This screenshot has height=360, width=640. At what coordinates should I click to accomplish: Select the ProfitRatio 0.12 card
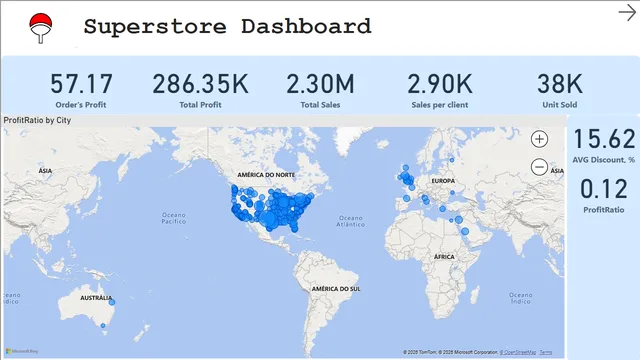click(604, 196)
